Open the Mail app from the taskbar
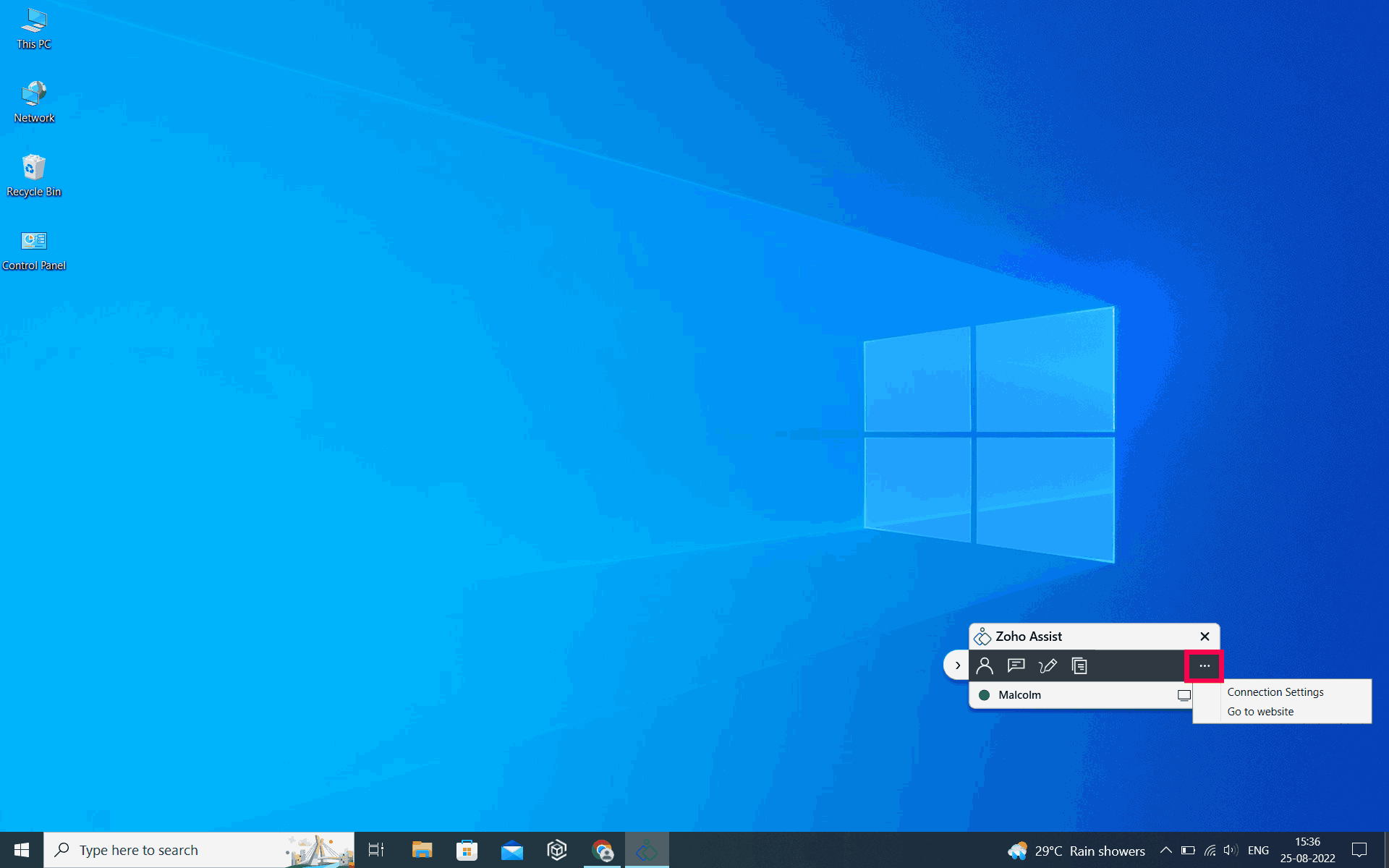The width and height of the screenshot is (1389, 868). coord(512,850)
